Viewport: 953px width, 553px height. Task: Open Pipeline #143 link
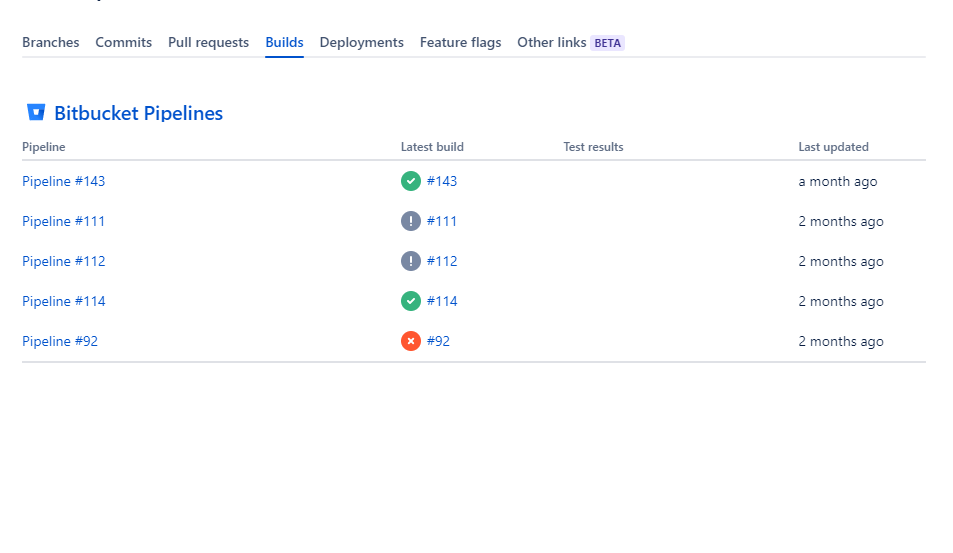(64, 181)
